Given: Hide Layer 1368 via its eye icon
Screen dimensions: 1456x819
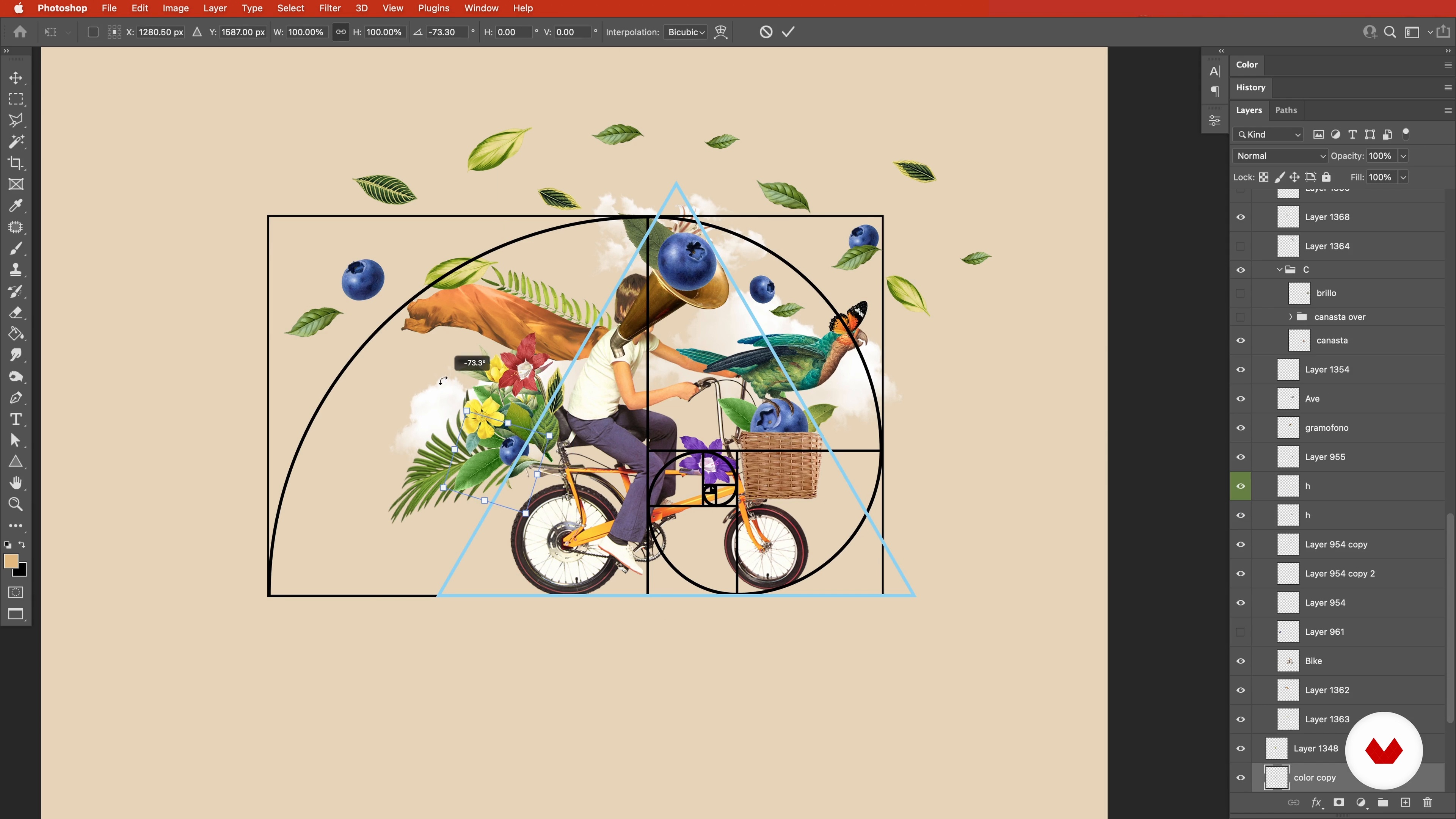Looking at the screenshot, I should click(1241, 217).
